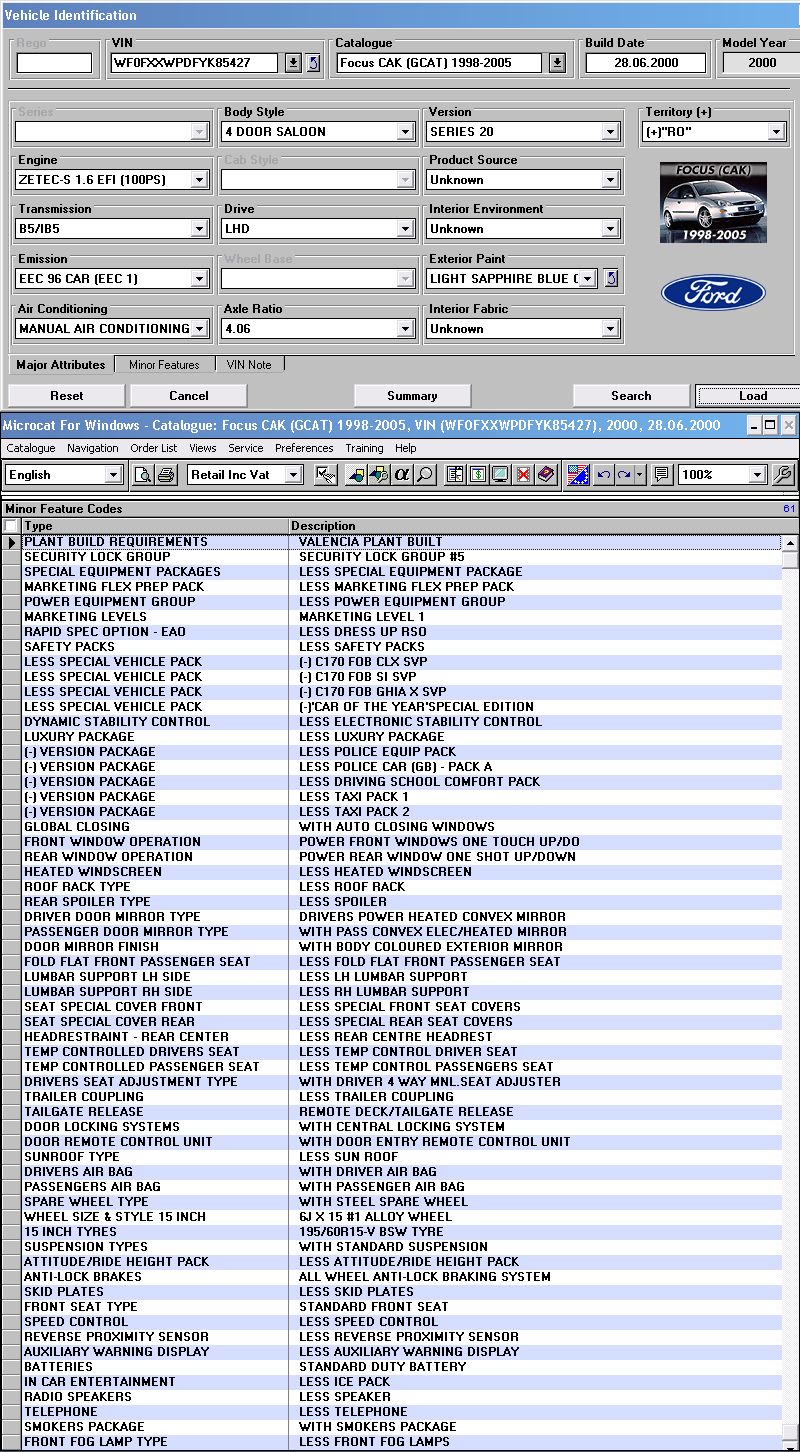Click the alpha symbol toolbar icon
Screen dimensions: 800x1452
coord(402,475)
